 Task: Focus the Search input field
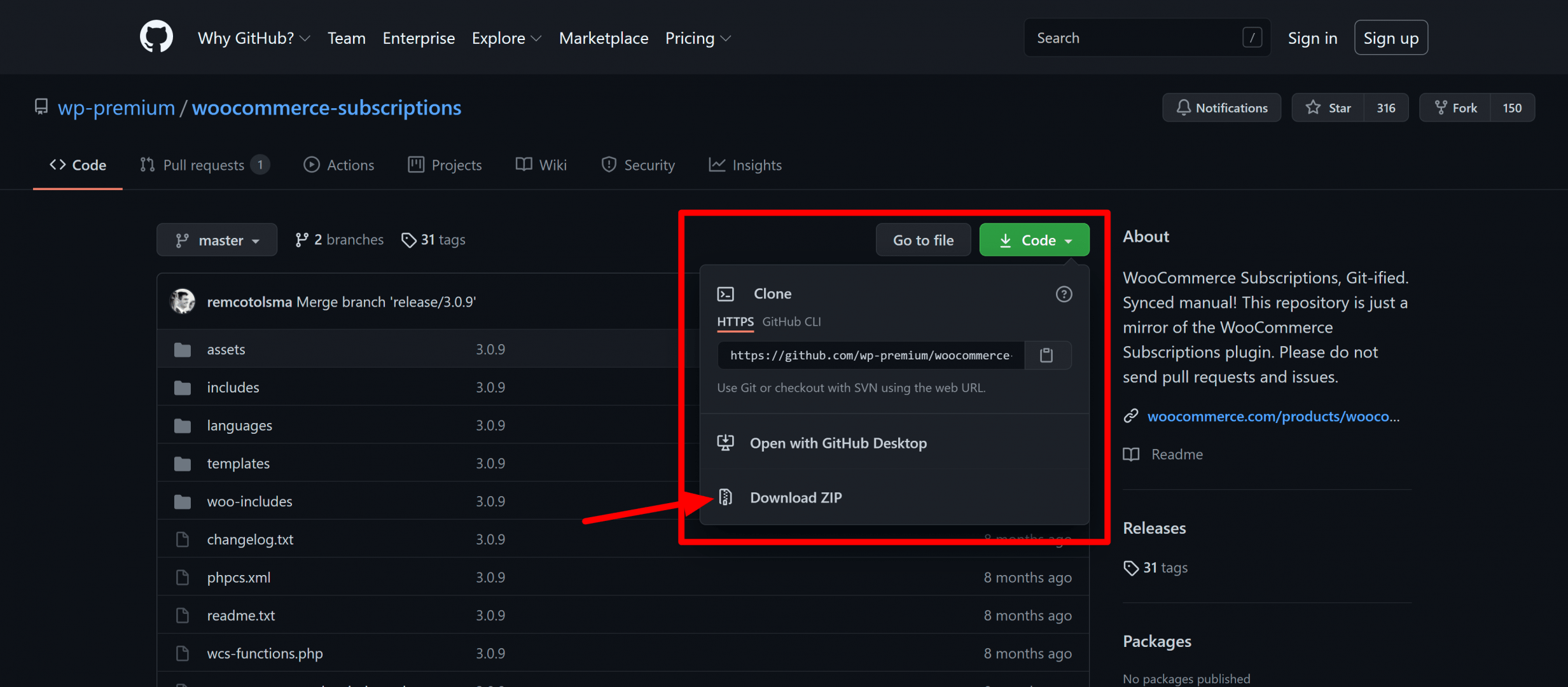(x=1147, y=38)
